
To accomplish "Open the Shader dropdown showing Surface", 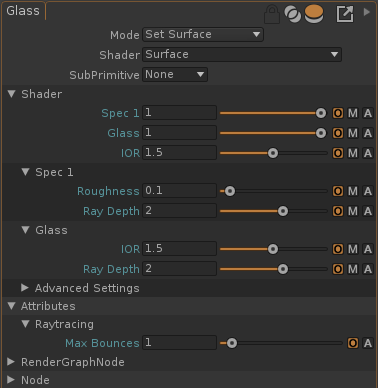I will pos(242,55).
